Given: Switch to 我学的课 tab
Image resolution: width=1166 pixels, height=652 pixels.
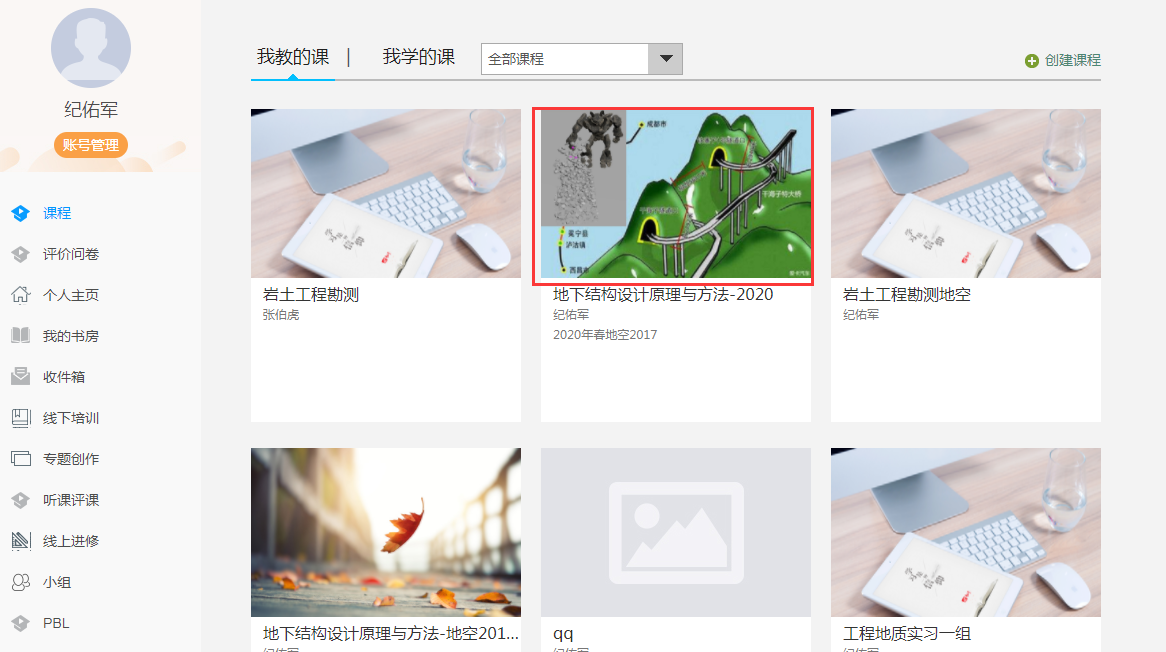Looking at the screenshot, I should click(x=418, y=57).
